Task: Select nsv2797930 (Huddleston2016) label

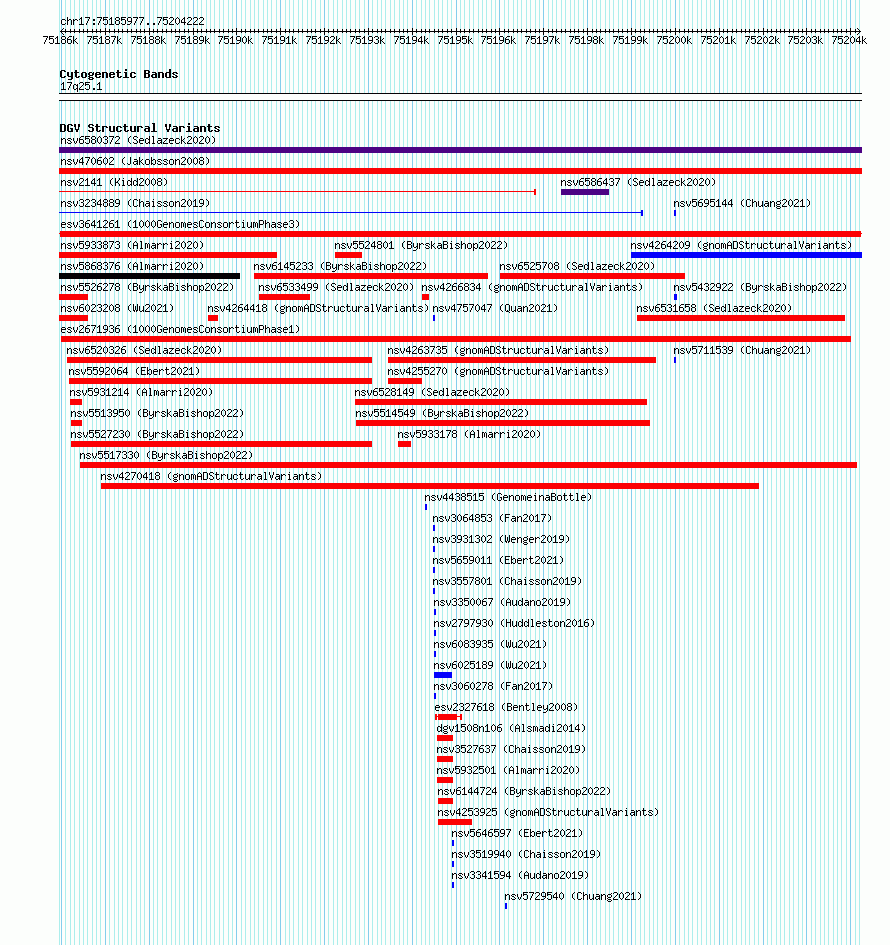Action: pyautogui.click(x=514, y=624)
